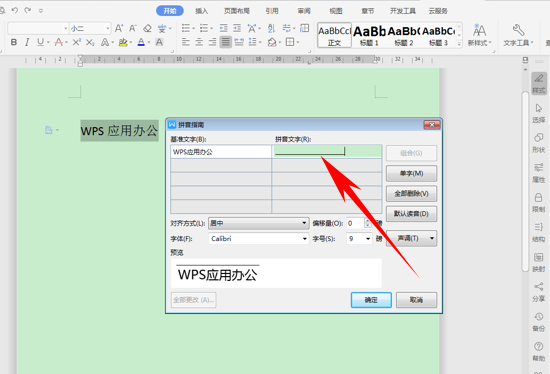Image resolution: width=550 pixels, height=374 pixels.
Task: Open the line spacing icon
Action: tap(253, 42)
